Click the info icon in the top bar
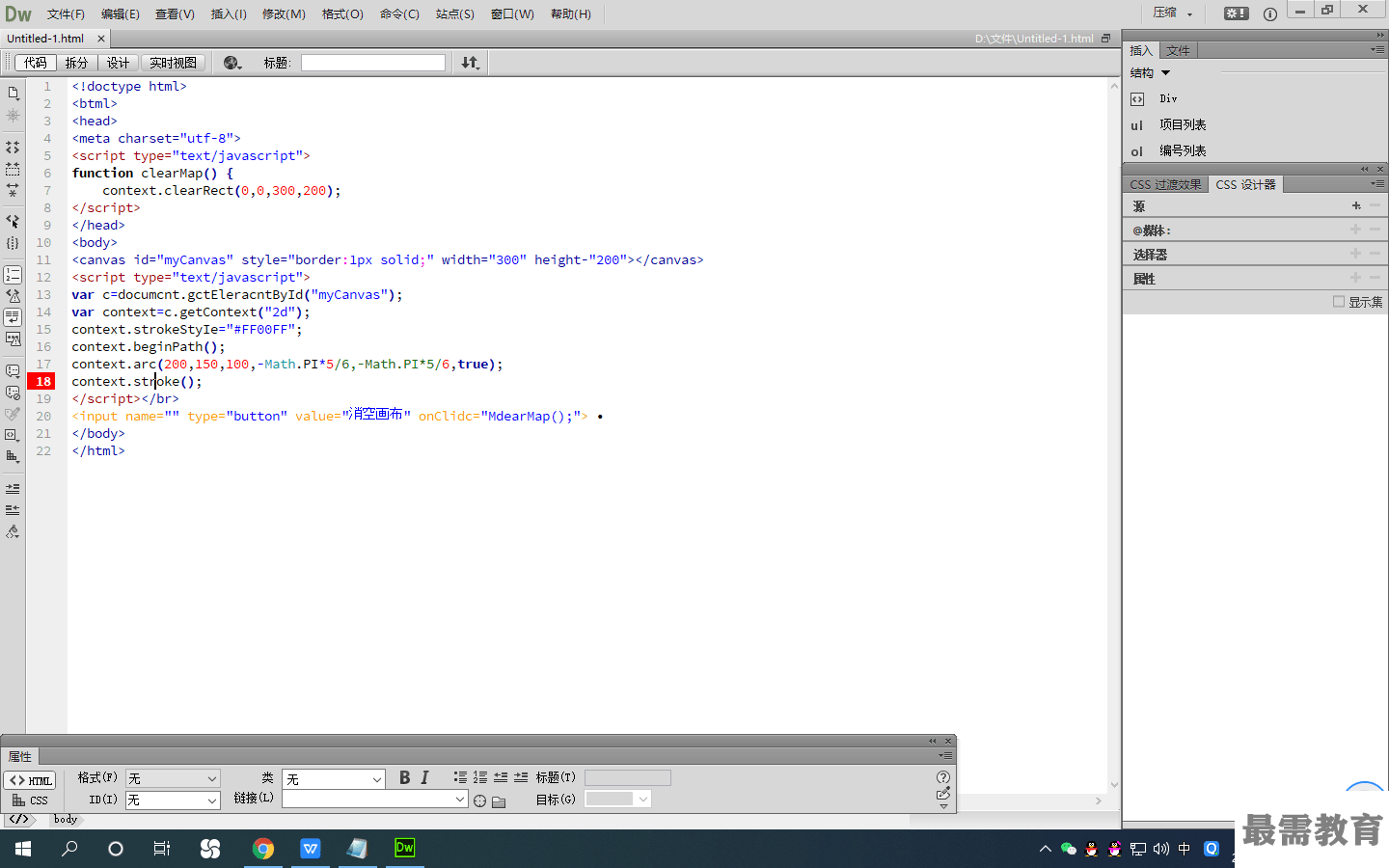 [1270, 14]
